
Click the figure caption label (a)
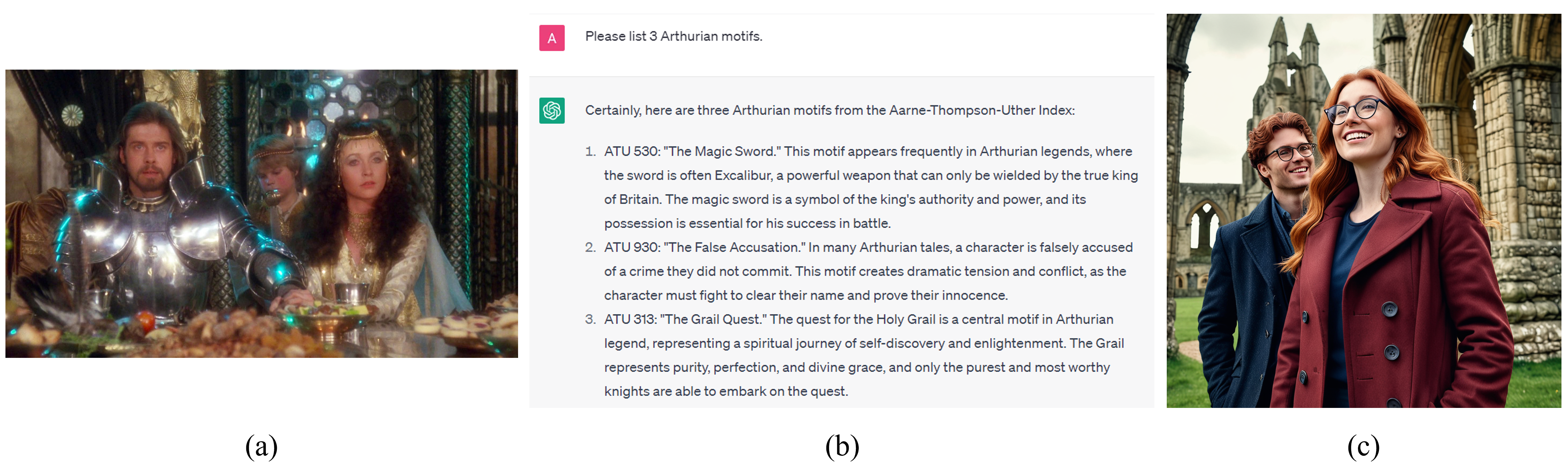[x=261, y=447]
